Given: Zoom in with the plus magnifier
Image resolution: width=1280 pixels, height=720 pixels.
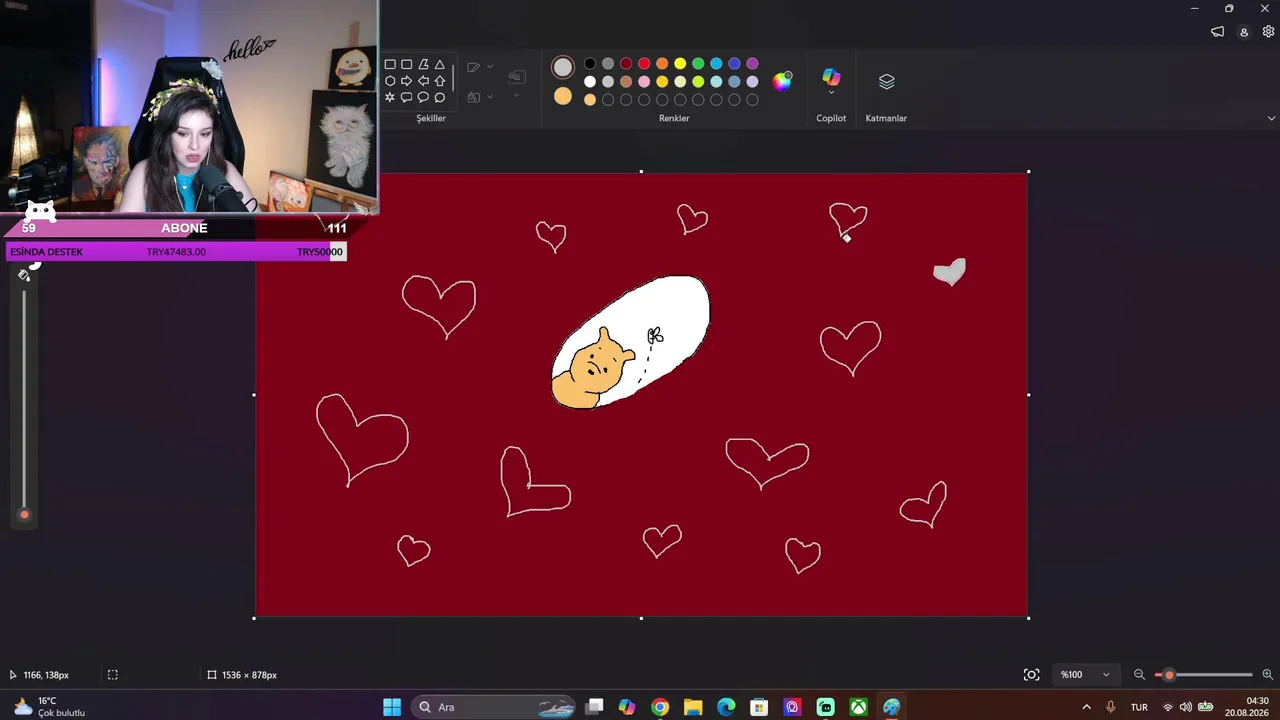Looking at the screenshot, I should click(x=1267, y=675).
